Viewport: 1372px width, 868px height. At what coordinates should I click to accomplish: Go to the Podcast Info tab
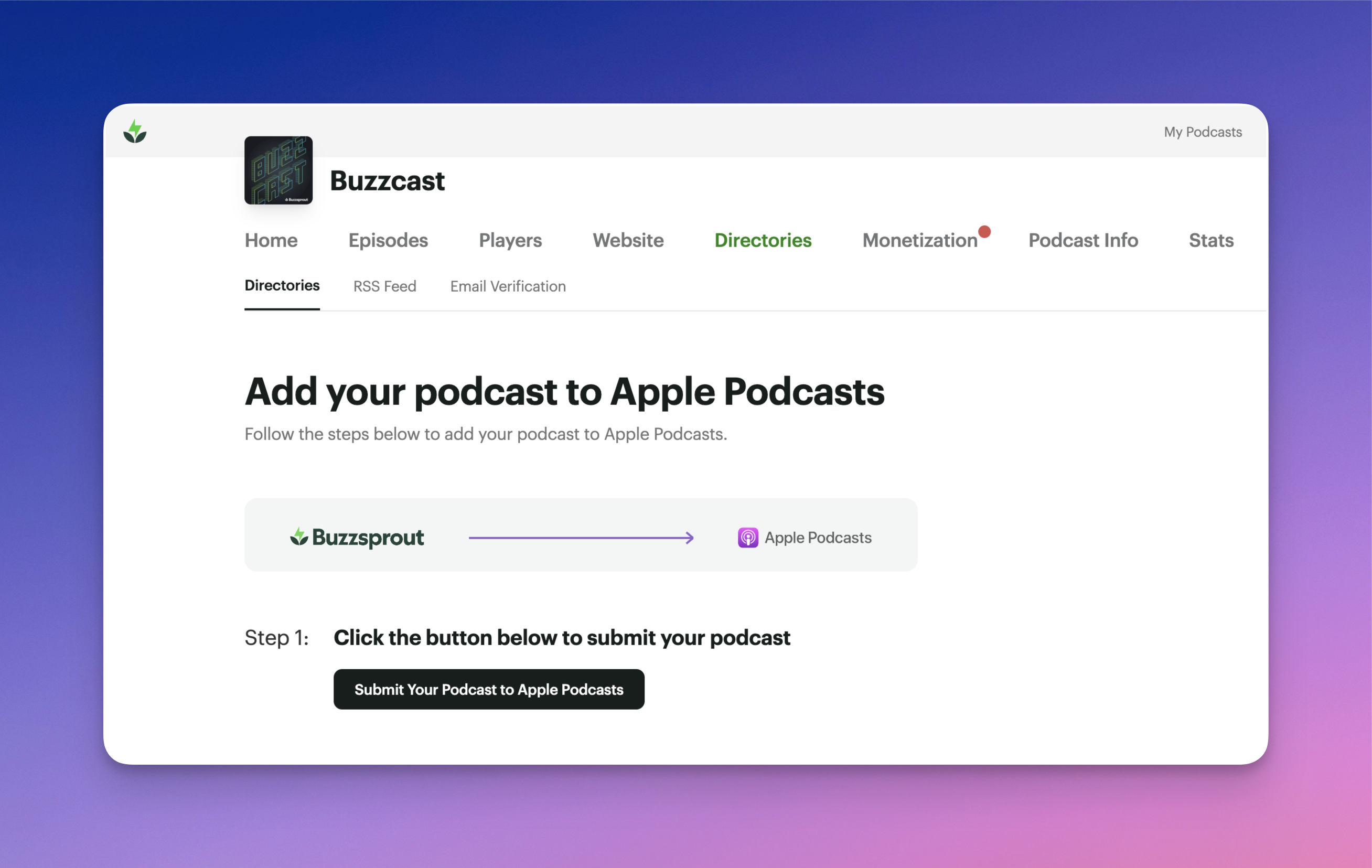[x=1082, y=240]
